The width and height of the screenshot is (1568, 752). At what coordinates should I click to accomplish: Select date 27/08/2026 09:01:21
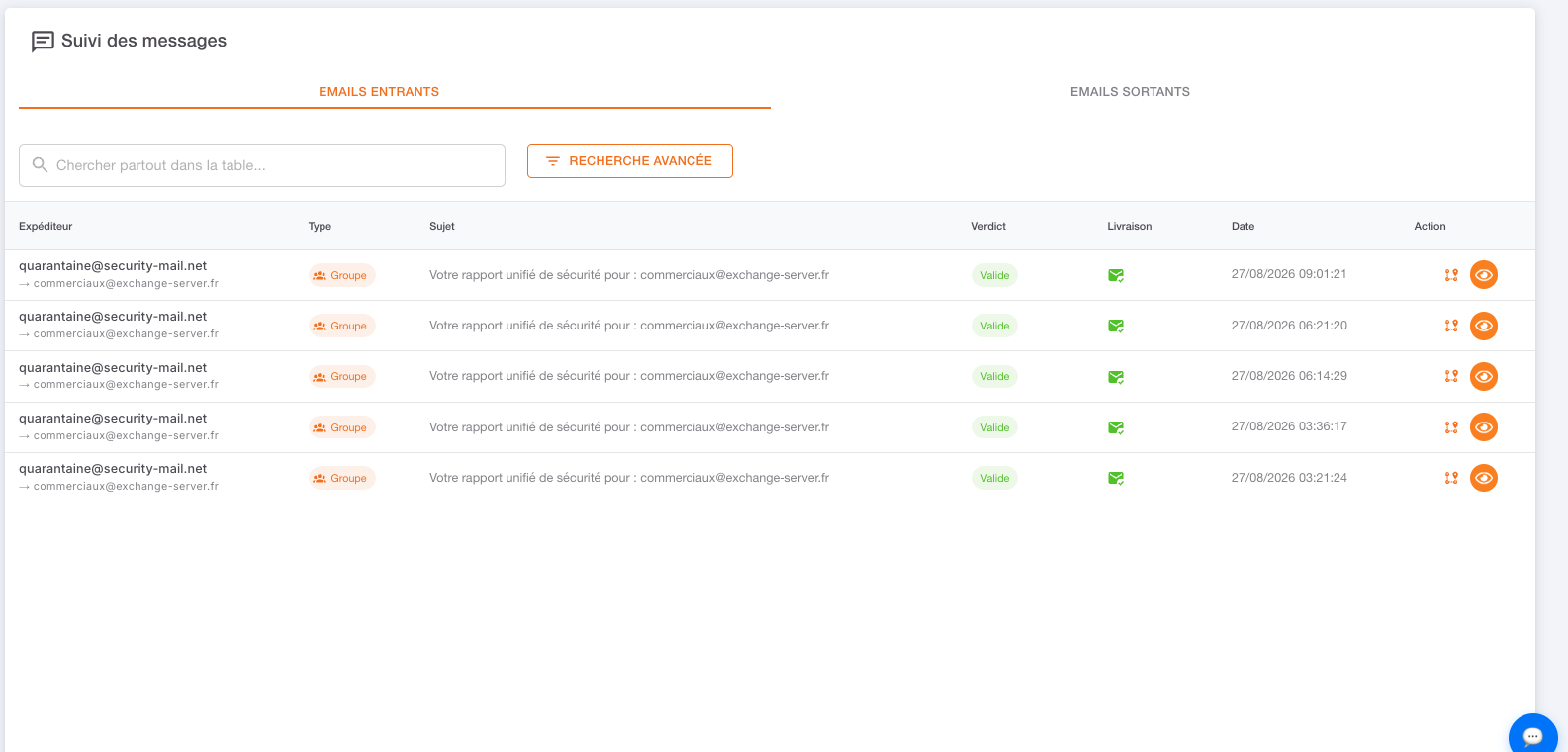click(1289, 274)
